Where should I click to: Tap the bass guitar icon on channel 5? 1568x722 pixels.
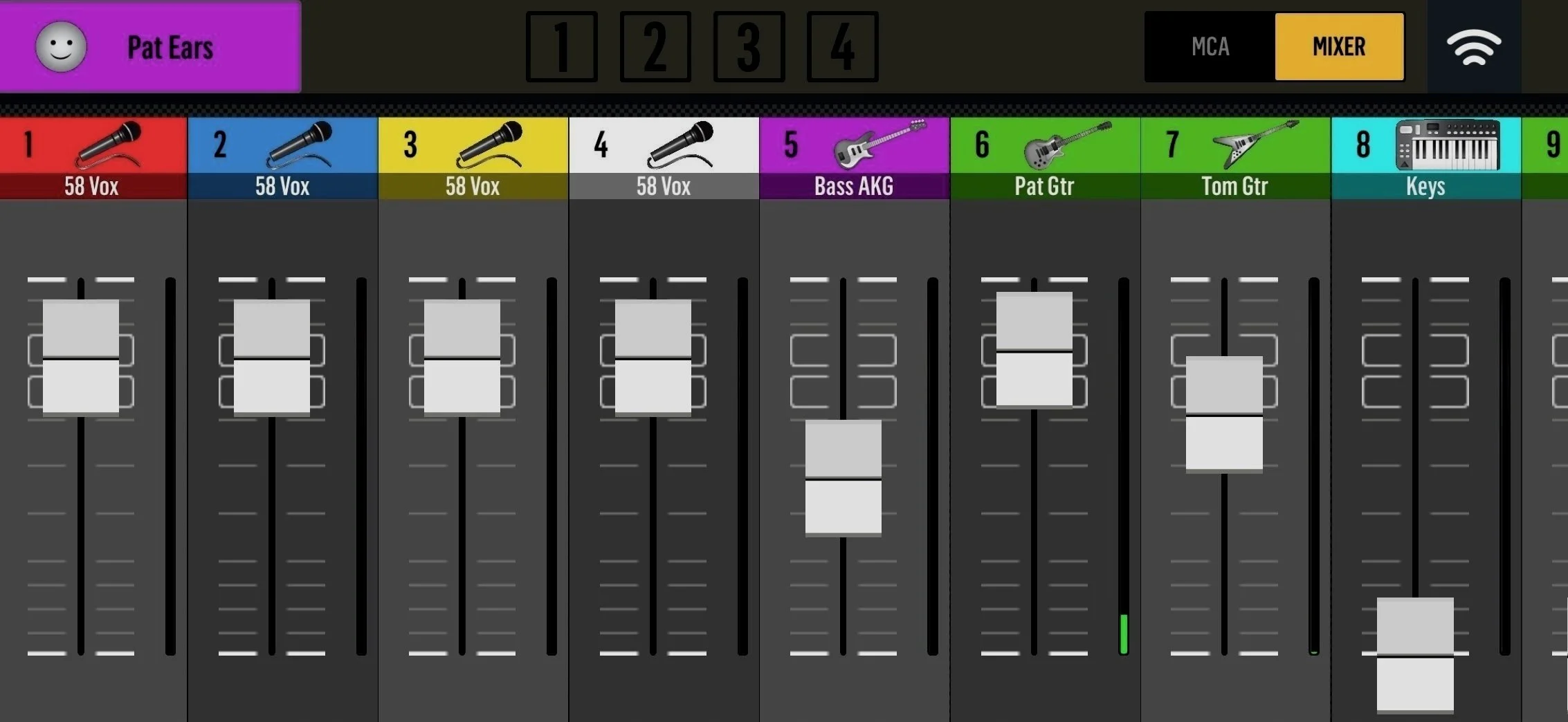click(879, 144)
